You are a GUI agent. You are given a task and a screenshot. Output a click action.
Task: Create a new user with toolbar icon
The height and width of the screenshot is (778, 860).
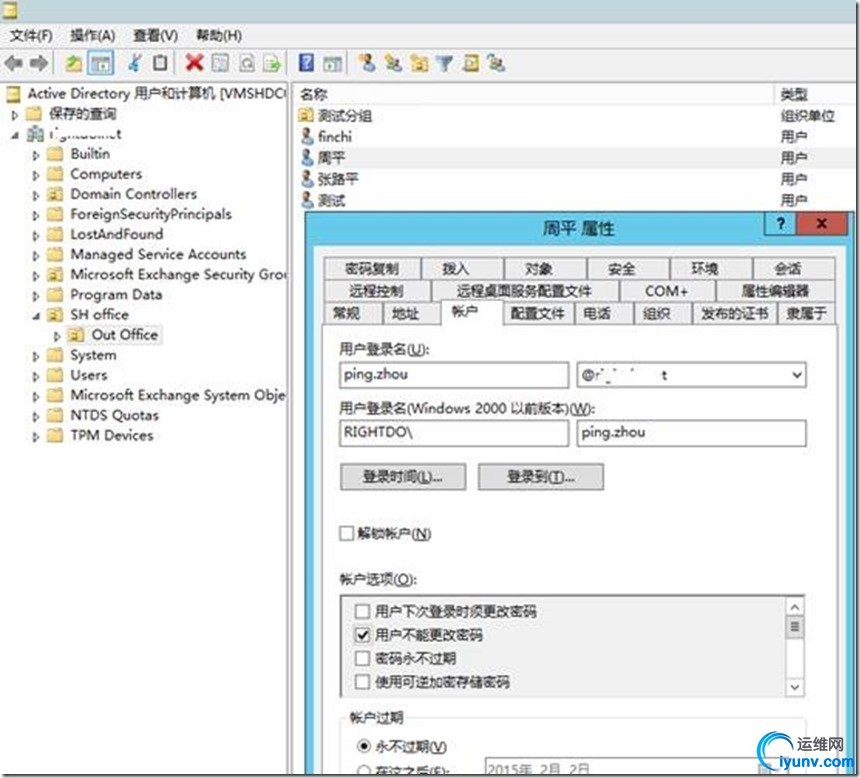pos(367,63)
